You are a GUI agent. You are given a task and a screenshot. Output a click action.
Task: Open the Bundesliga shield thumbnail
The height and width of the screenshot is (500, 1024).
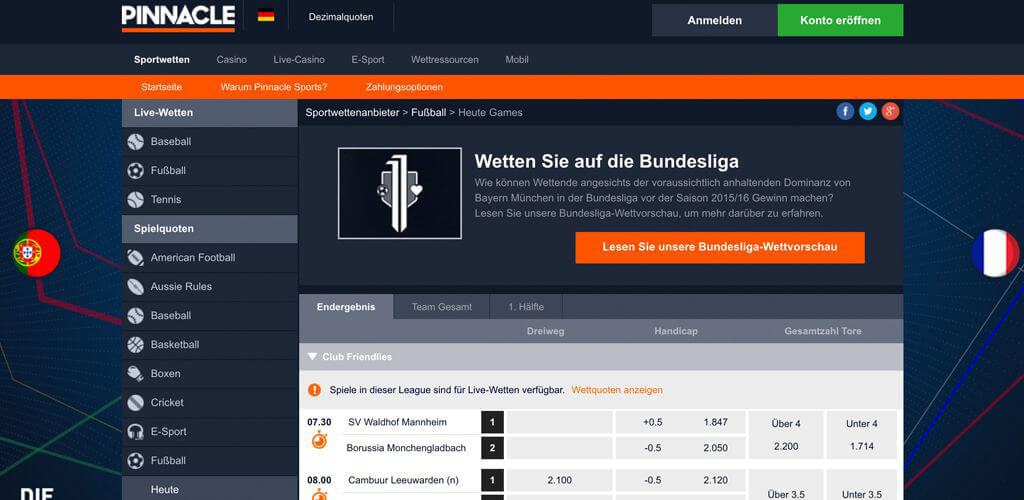(400, 193)
